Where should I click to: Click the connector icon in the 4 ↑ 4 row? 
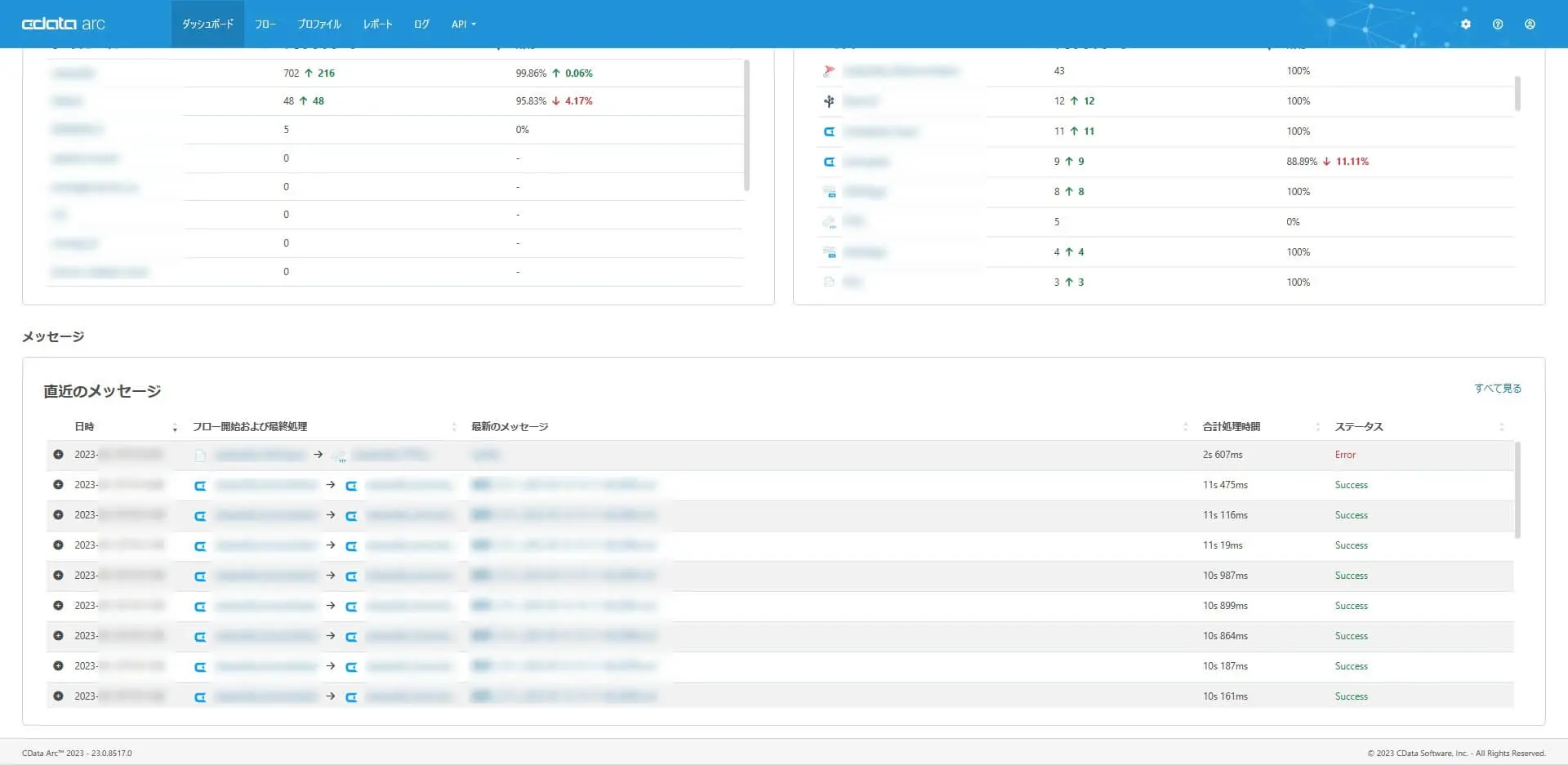pos(829,252)
